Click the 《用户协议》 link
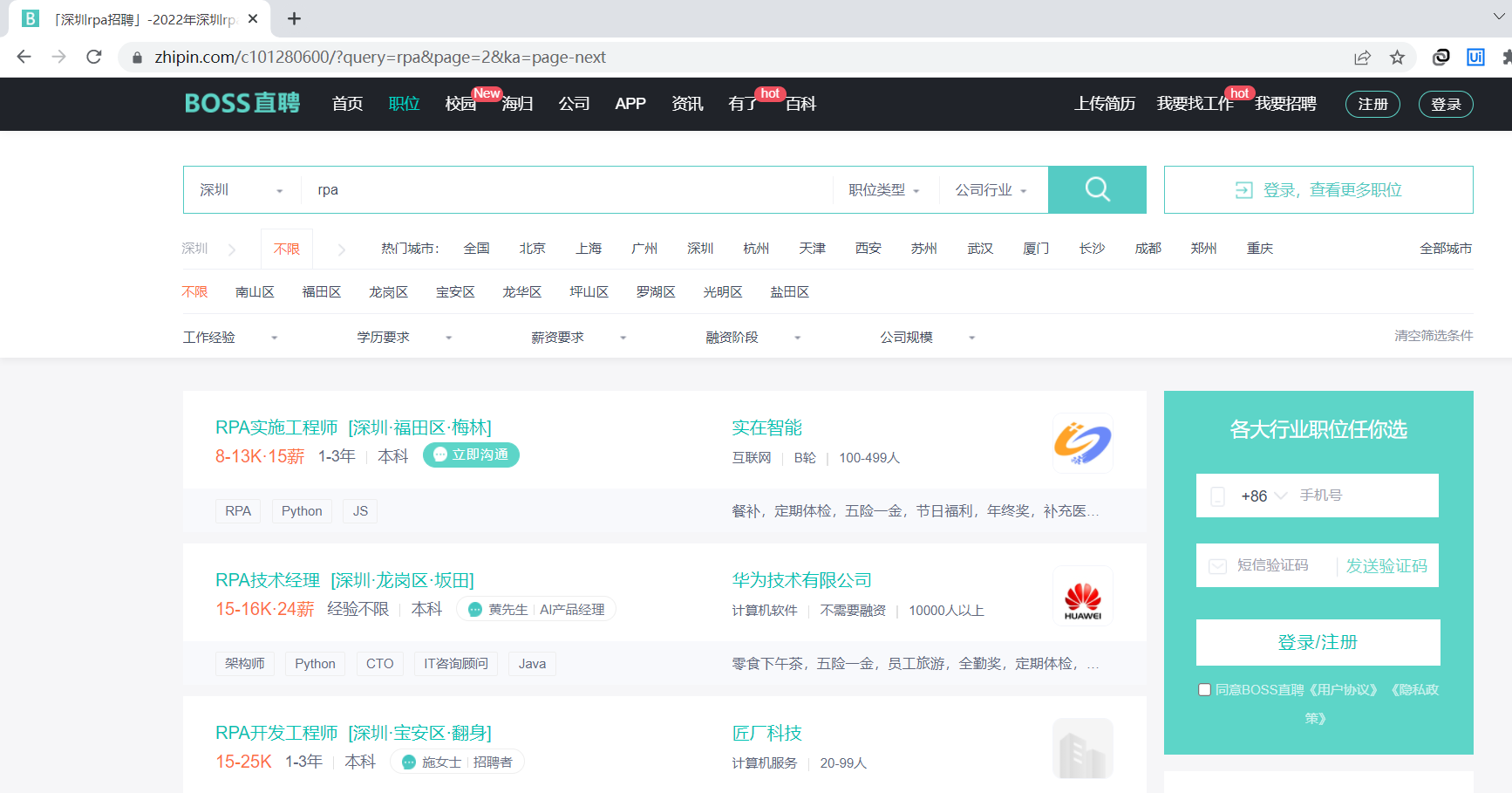1512x793 pixels. [1343, 690]
